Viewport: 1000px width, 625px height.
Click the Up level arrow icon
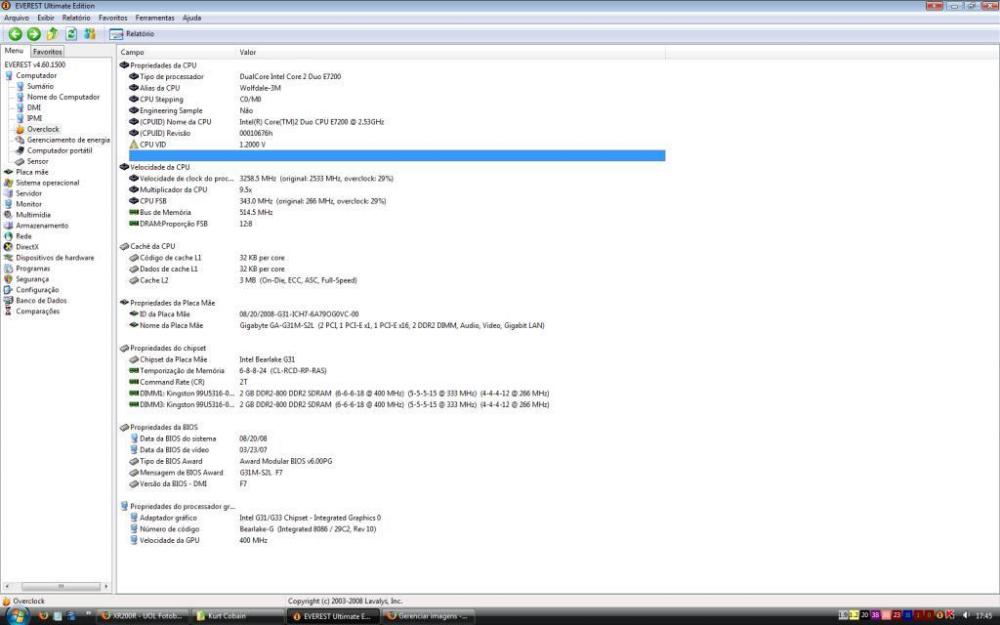pyautogui.click(x=52, y=34)
